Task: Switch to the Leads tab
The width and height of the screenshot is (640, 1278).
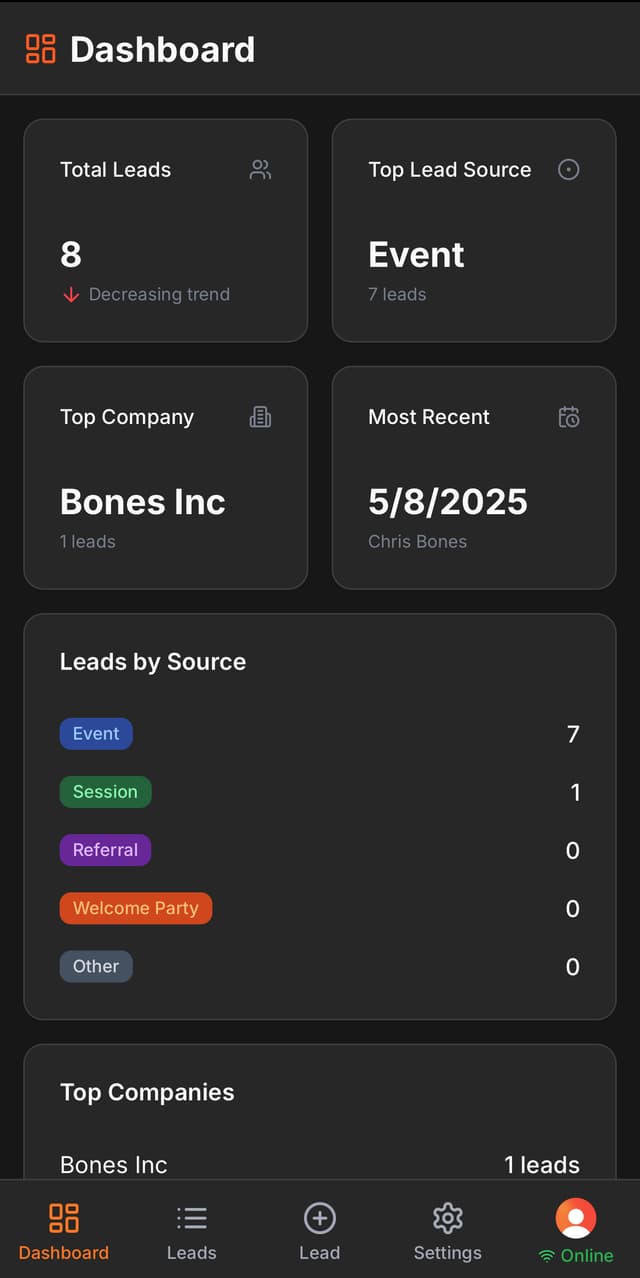Action: tap(191, 1230)
